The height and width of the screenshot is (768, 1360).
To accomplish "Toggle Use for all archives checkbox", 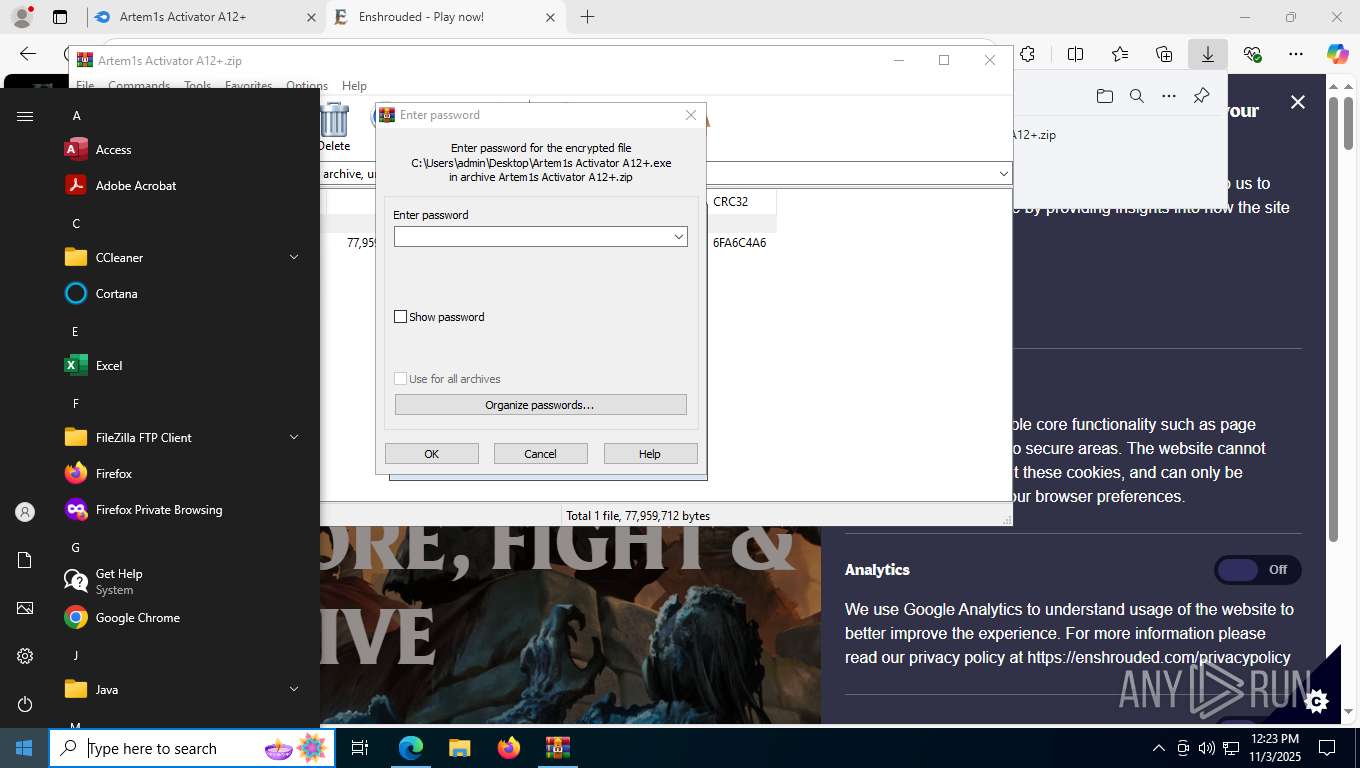I will [401, 379].
